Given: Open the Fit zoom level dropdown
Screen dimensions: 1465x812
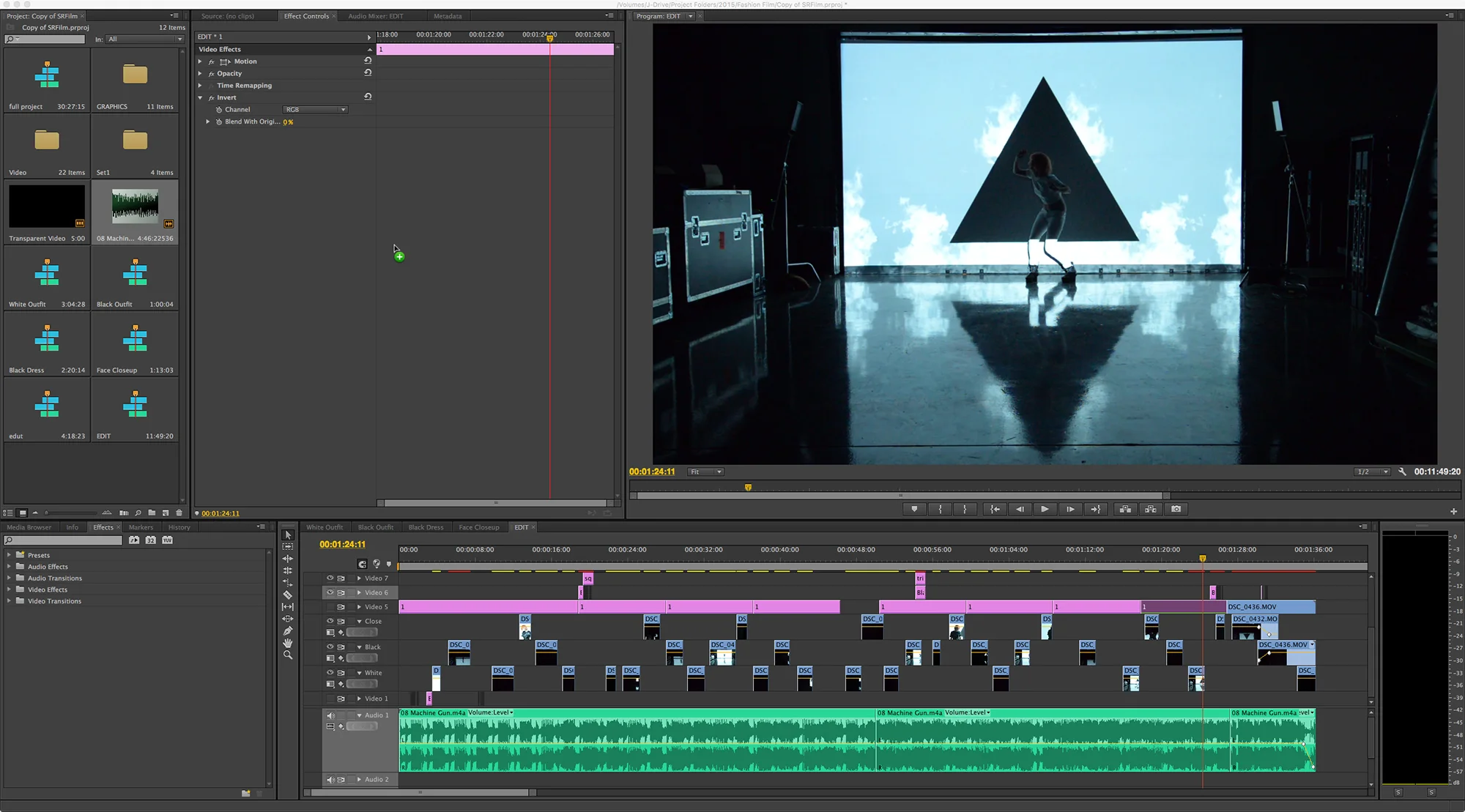Looking at the screenshot, I should point(706,472).
